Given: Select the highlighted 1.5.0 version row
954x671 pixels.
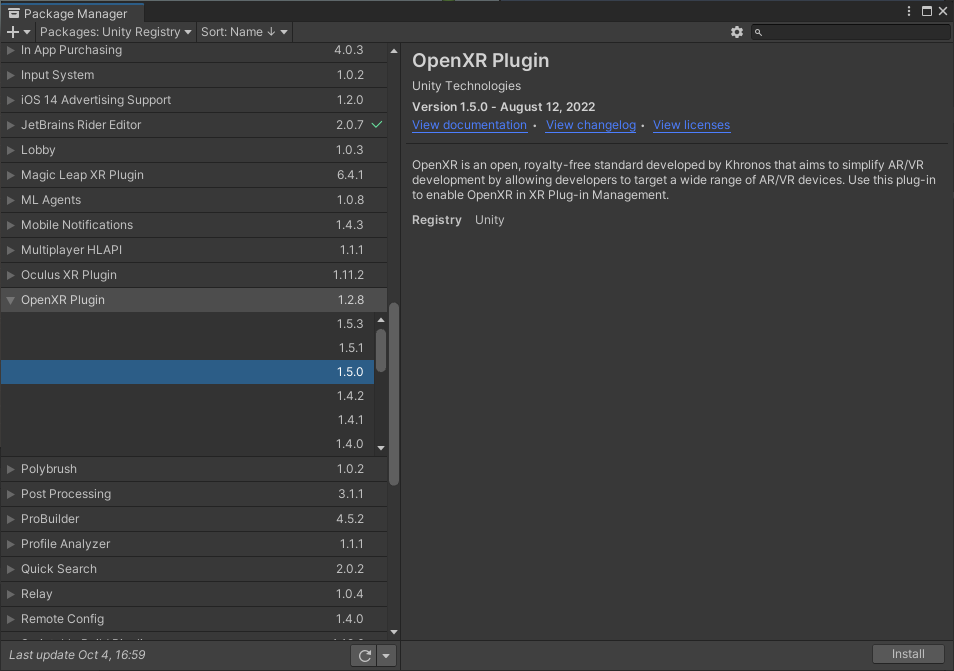Looking at the screenshot, I should point(187,372).
